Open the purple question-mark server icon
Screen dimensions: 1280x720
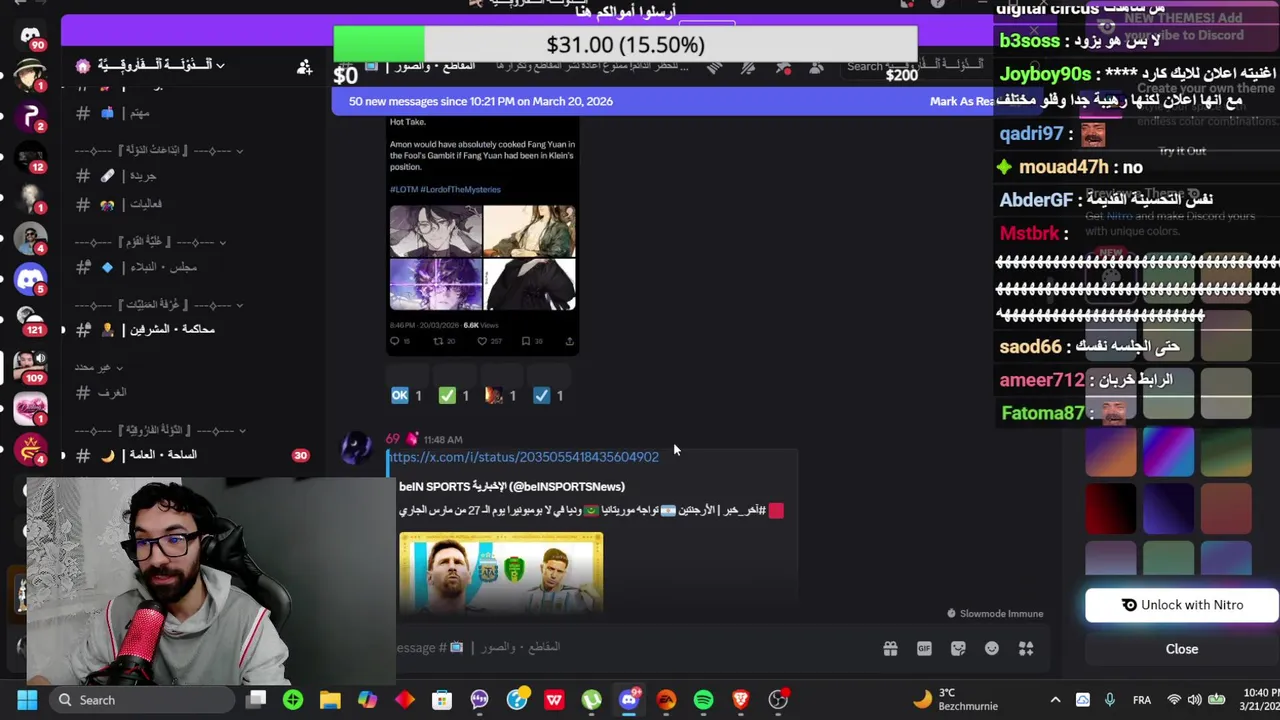[x=30, y=117]
